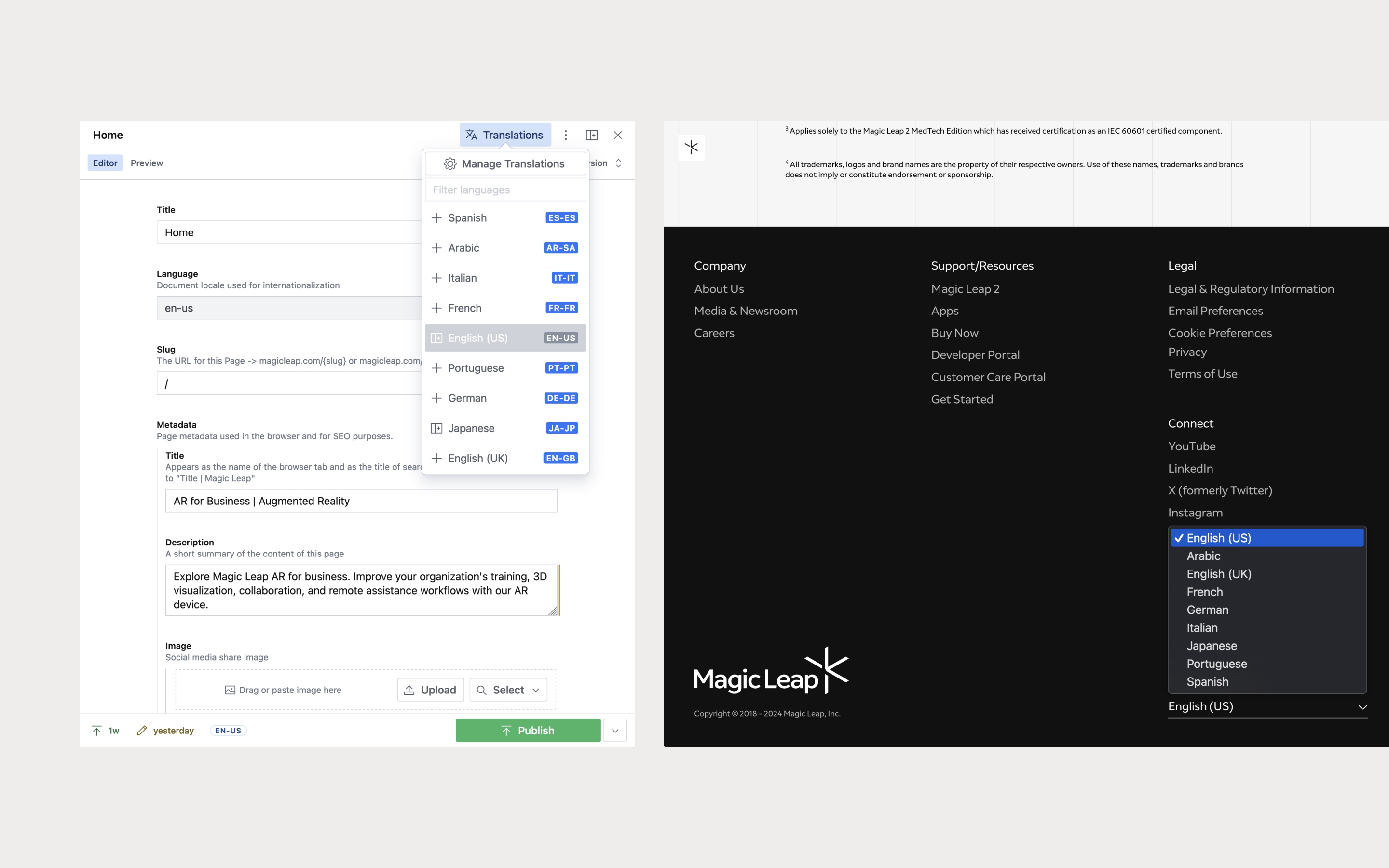Viewport: 1389px width, 868px height.
Task: Add French translation
Action: tap(505, 308)
